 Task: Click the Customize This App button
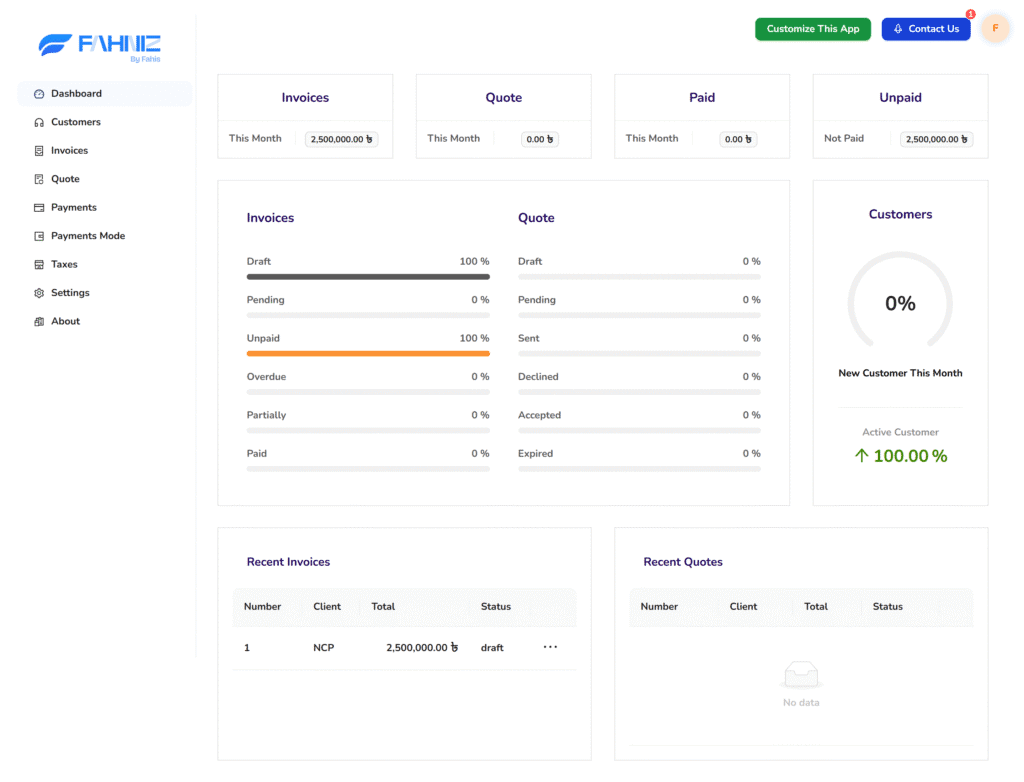pyautogui.click(x=812, y=29)
